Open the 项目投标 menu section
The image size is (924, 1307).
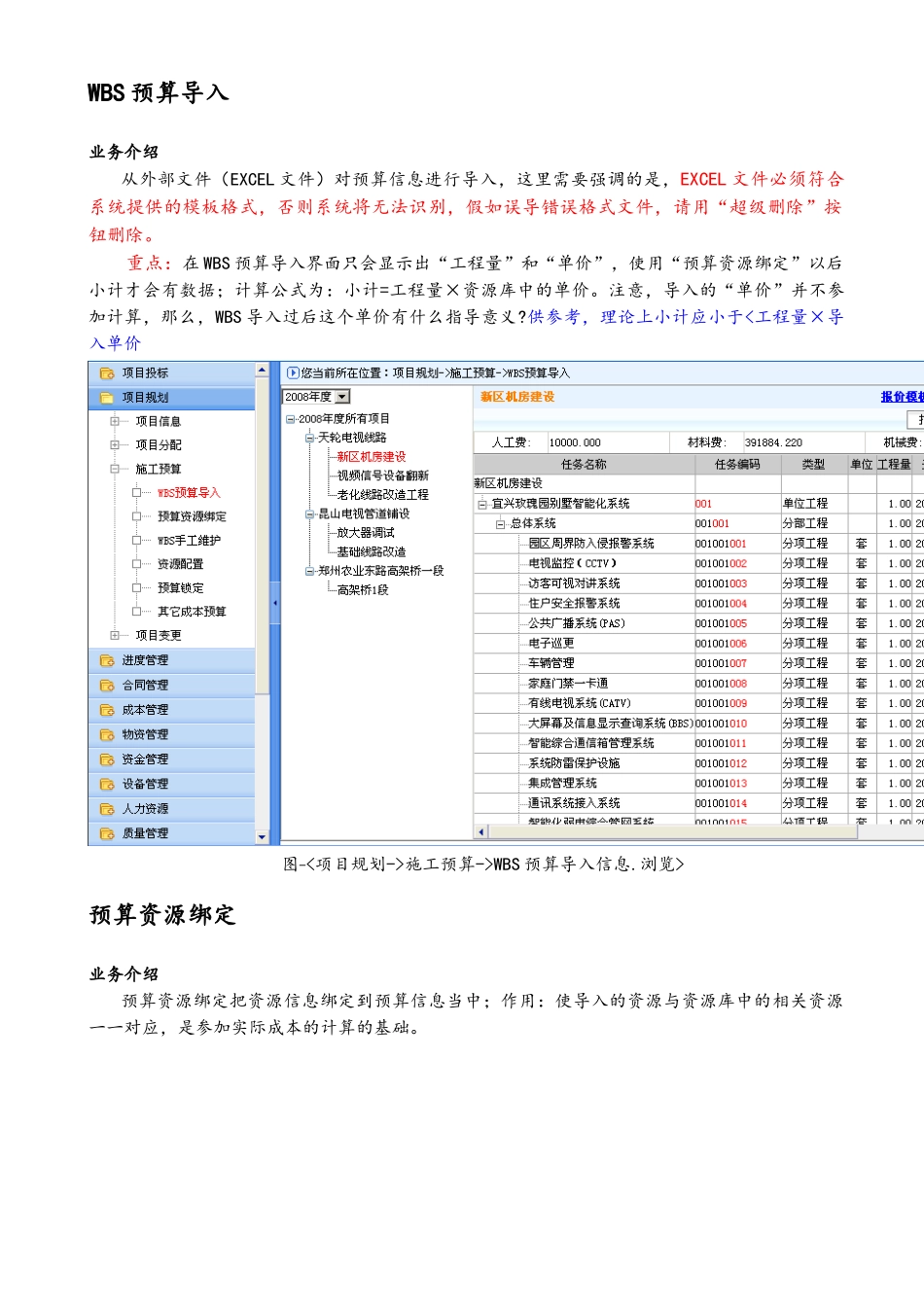(171, 373)
